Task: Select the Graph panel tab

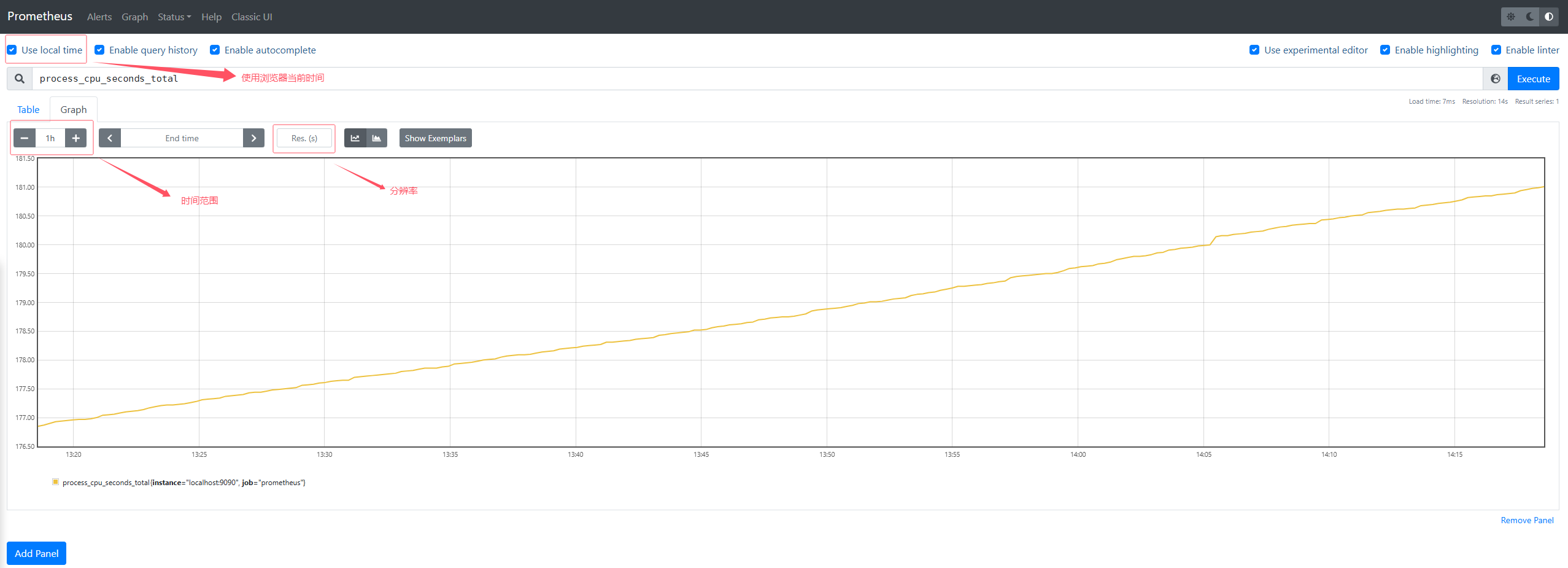Action: coord(74,109)
